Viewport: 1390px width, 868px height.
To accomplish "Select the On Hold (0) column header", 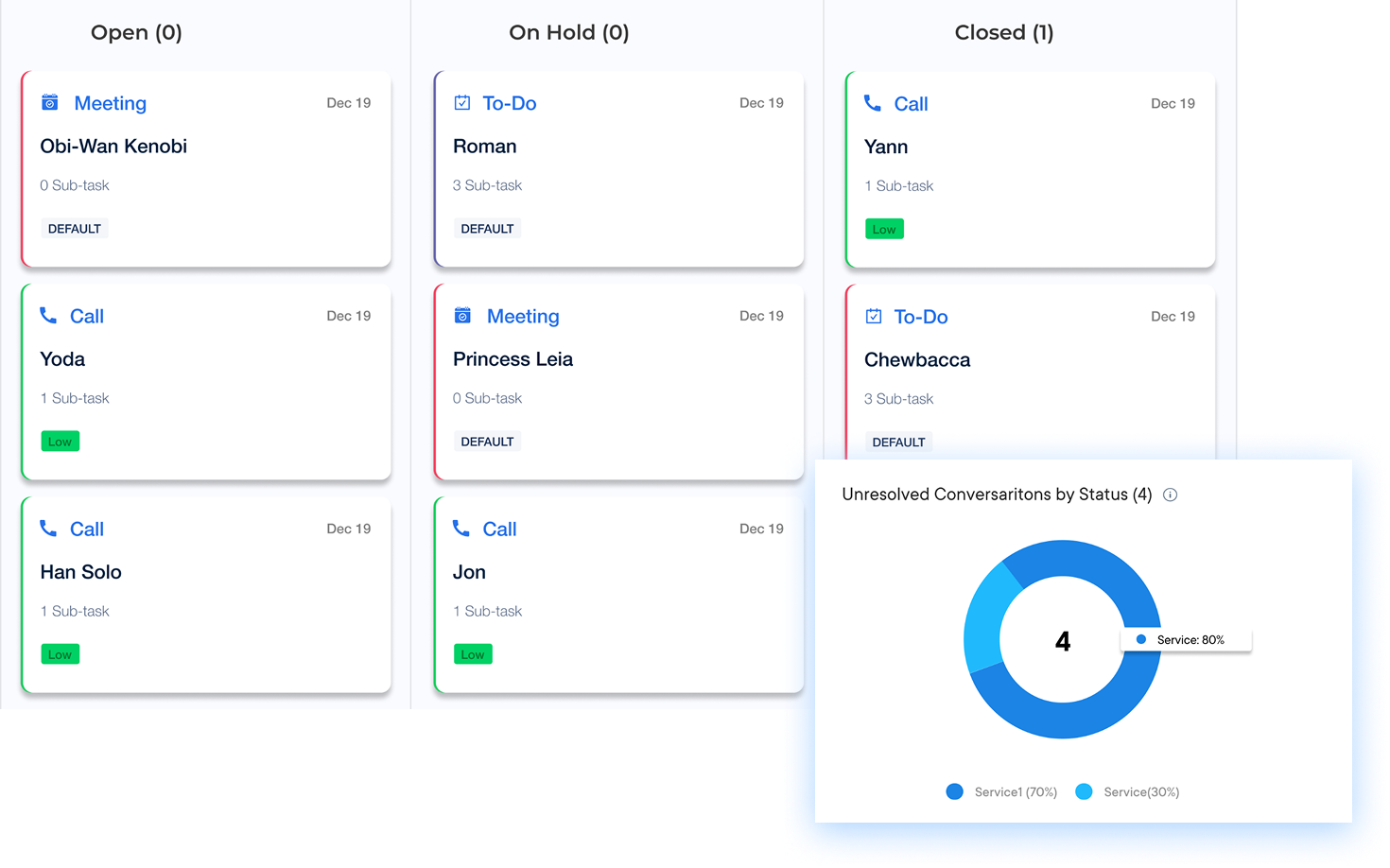I will [569, 32].
